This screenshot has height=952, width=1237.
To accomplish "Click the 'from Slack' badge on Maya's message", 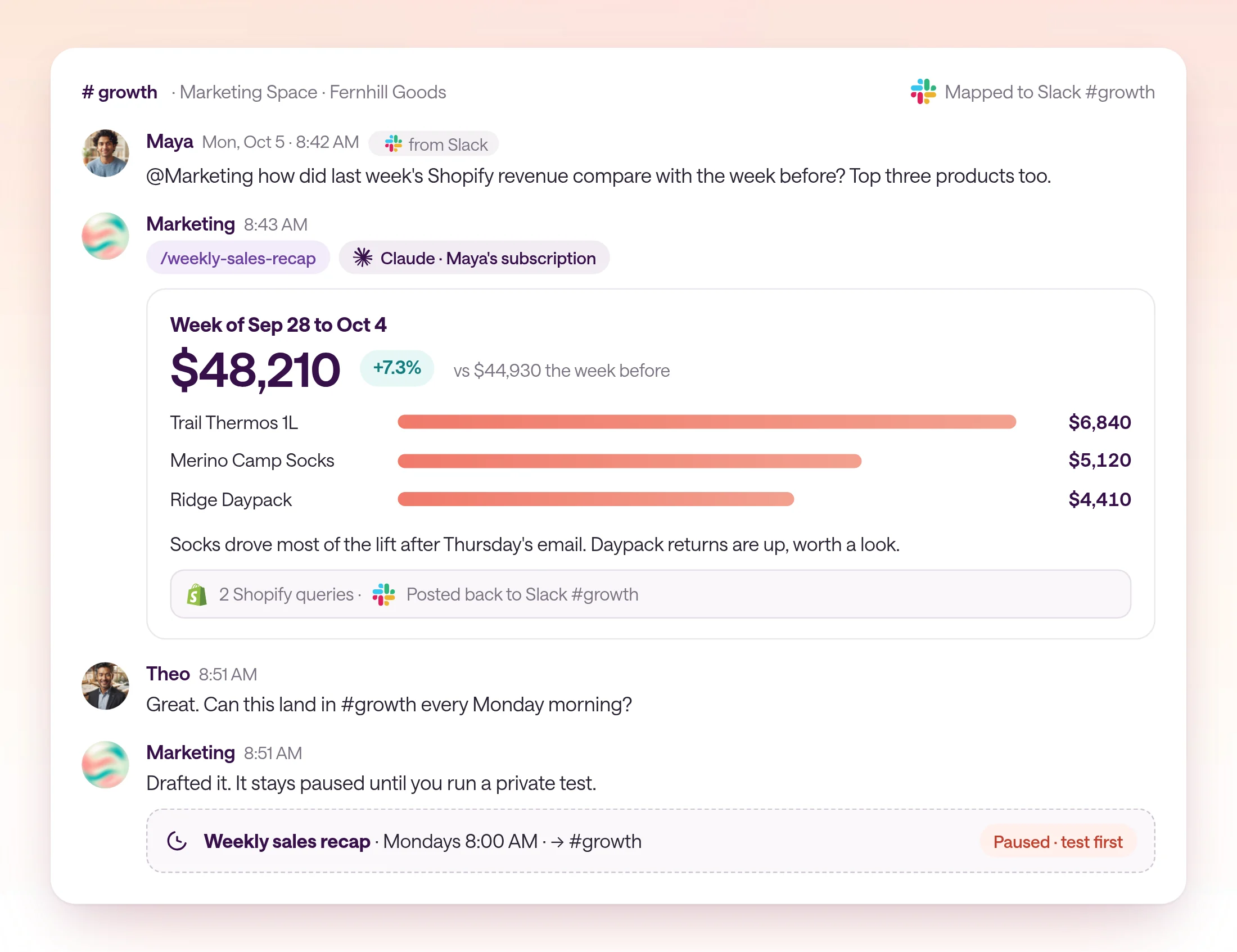I will pyautogui.click(x=434, y=144).
